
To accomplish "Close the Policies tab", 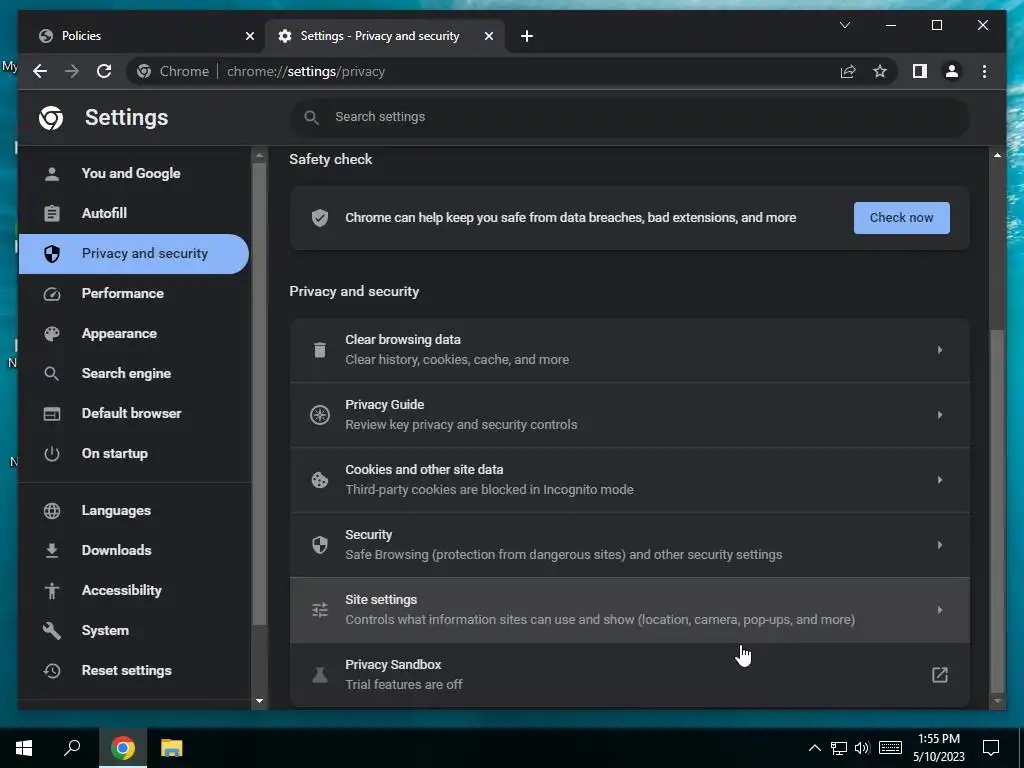I will [x=249, y=36].
